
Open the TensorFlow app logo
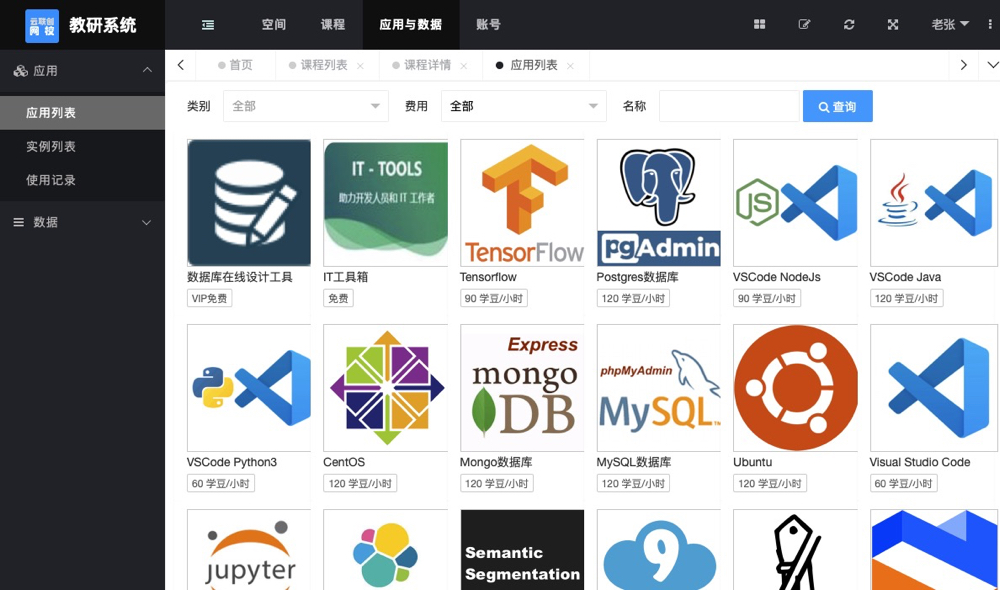pyautogui.click(x=522, y=202)
